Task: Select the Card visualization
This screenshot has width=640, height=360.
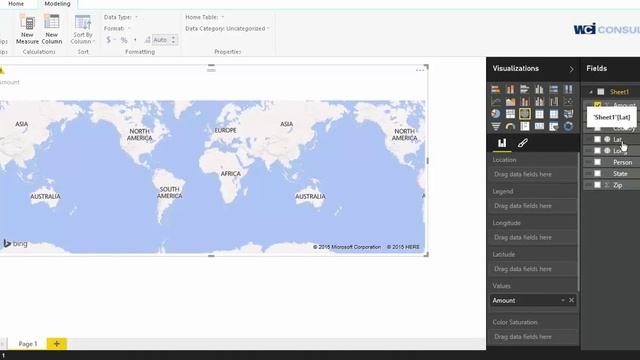Action: tap(539, 127)
